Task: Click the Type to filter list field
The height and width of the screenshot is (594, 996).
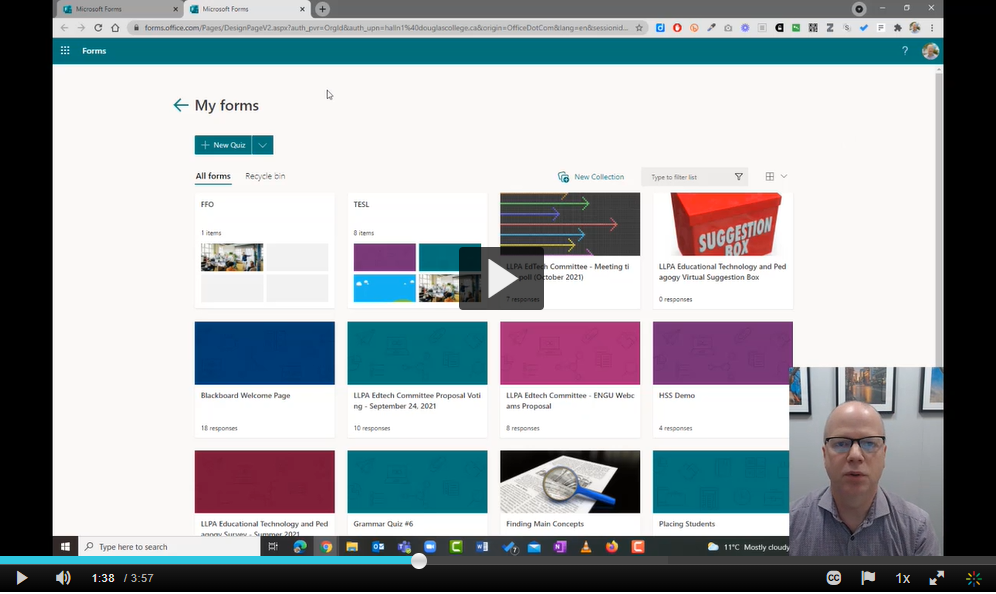Action: 688,177
